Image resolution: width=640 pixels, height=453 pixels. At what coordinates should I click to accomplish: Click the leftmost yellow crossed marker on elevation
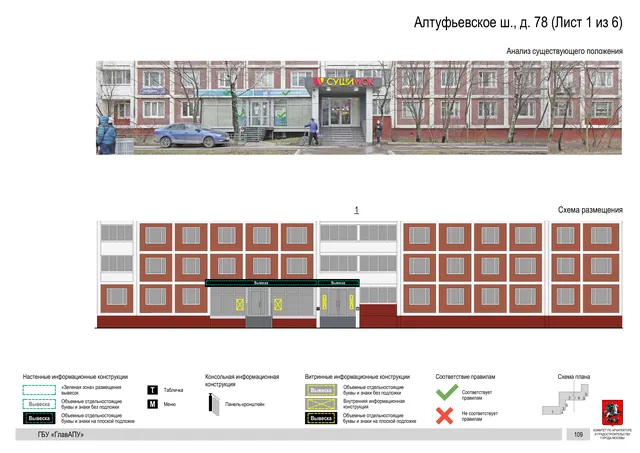coord(240,304)
